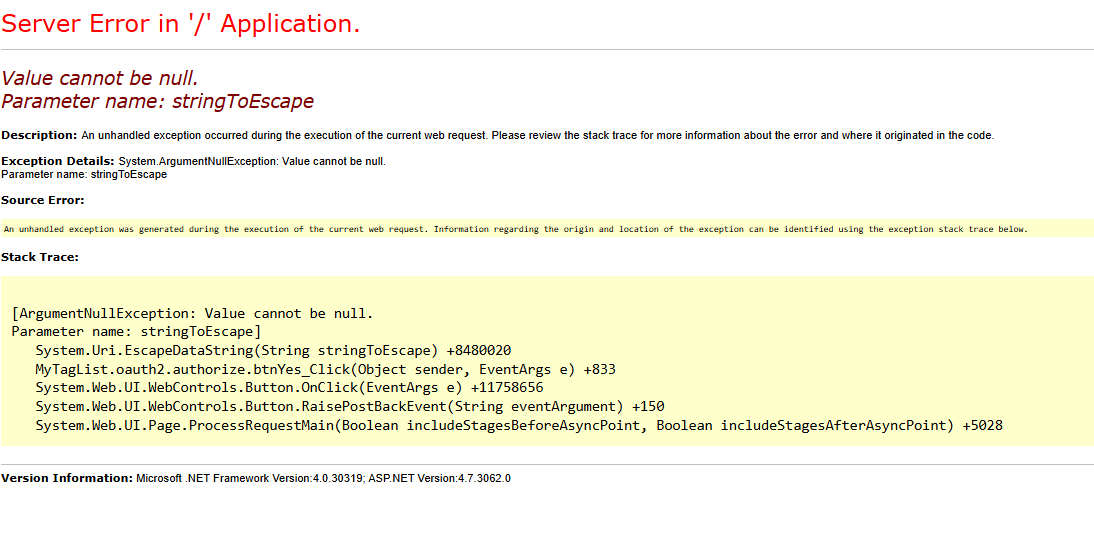
Task: Click the bold "Source Error:" label
Action: [x=43, y=200]
